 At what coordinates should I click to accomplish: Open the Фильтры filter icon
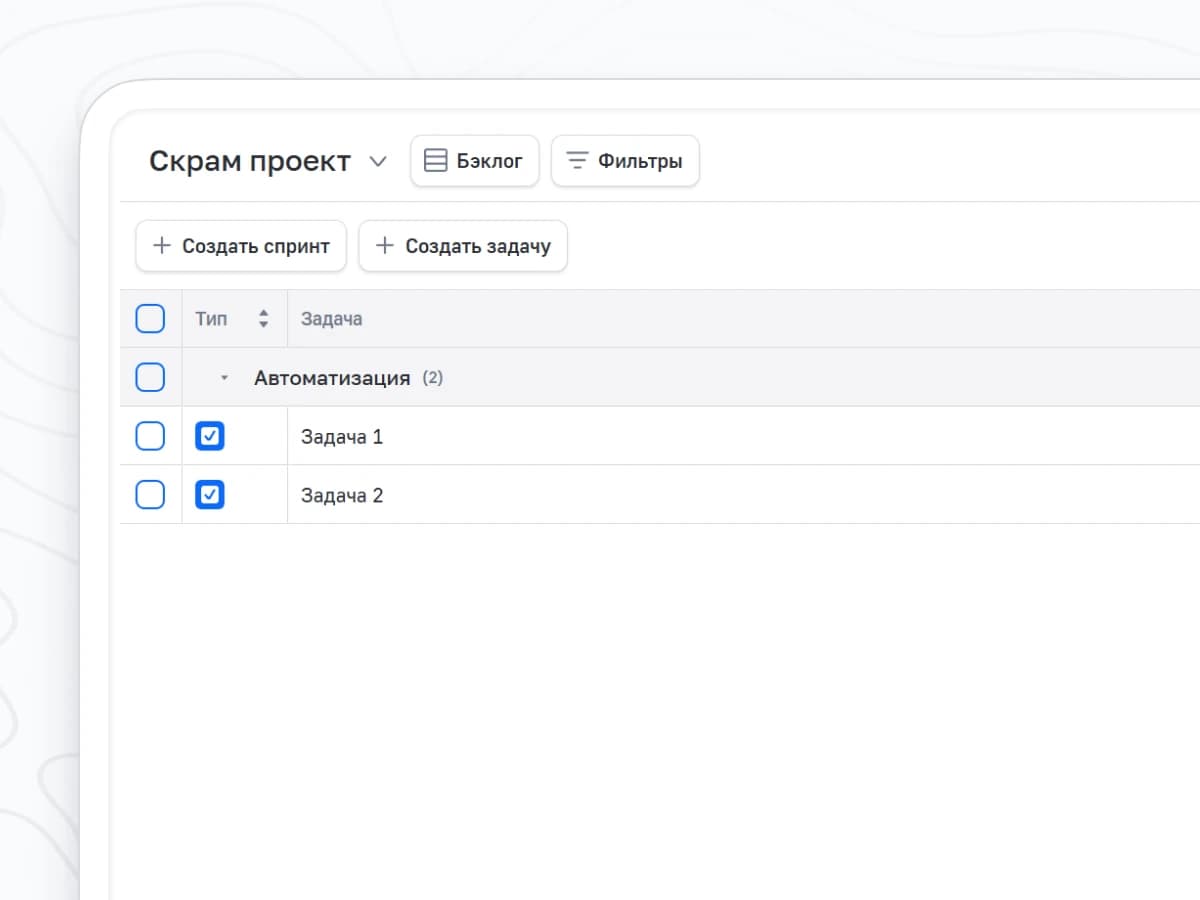577,161
